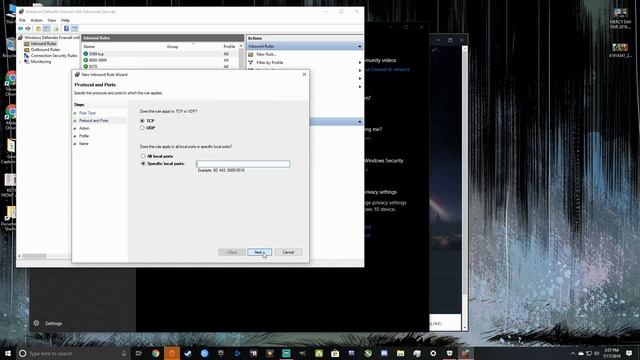640x360 pixels.
Task: Select Connection Security Rules in the tree
Action: pyautogui.click(x=54, y=56)
